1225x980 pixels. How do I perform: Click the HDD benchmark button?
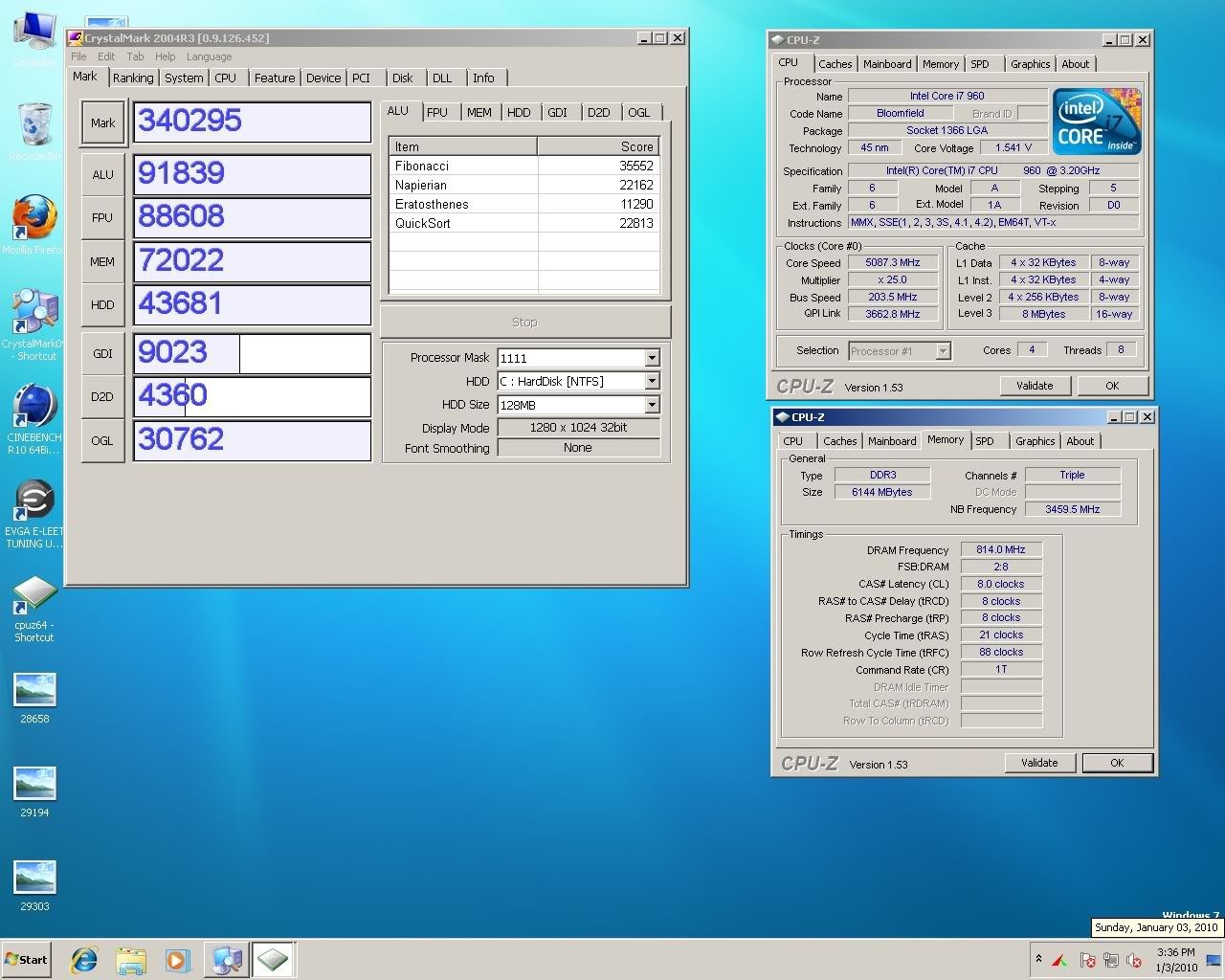pyautogui.click(x=103, y=305)
